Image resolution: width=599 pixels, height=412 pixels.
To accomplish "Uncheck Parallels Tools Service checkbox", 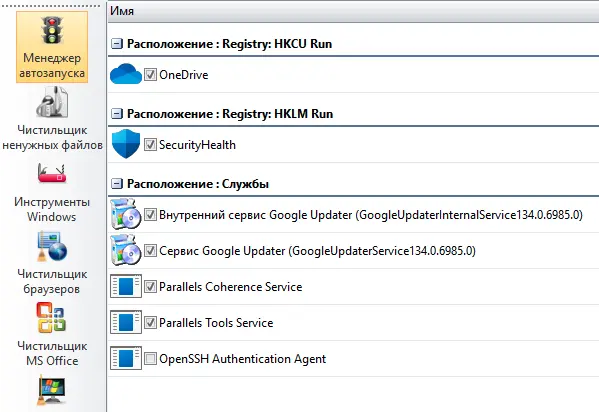I will point(150,323).
